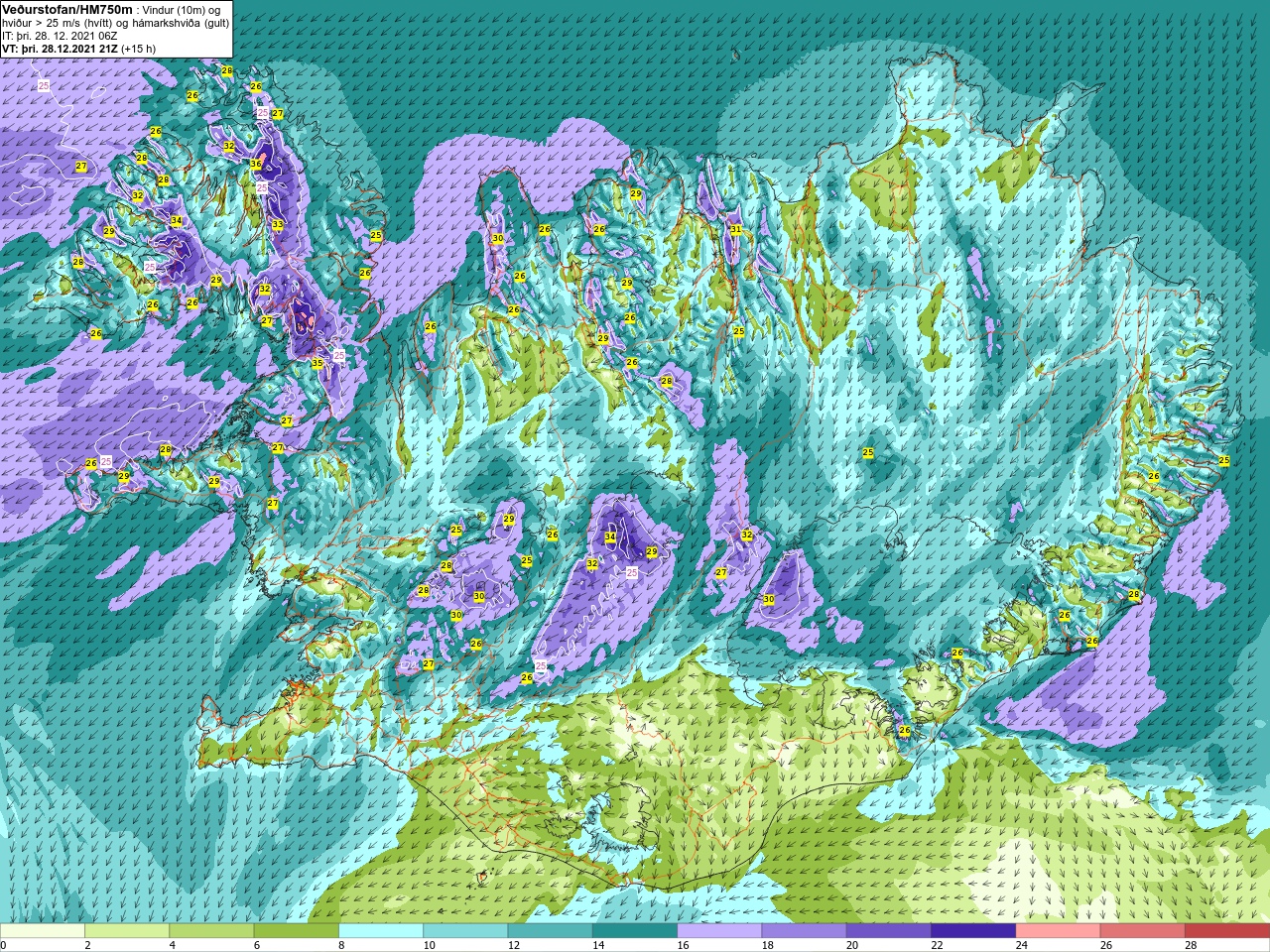
Task: Click the '(+15 h)' forecast offset text
Action: 137,49
